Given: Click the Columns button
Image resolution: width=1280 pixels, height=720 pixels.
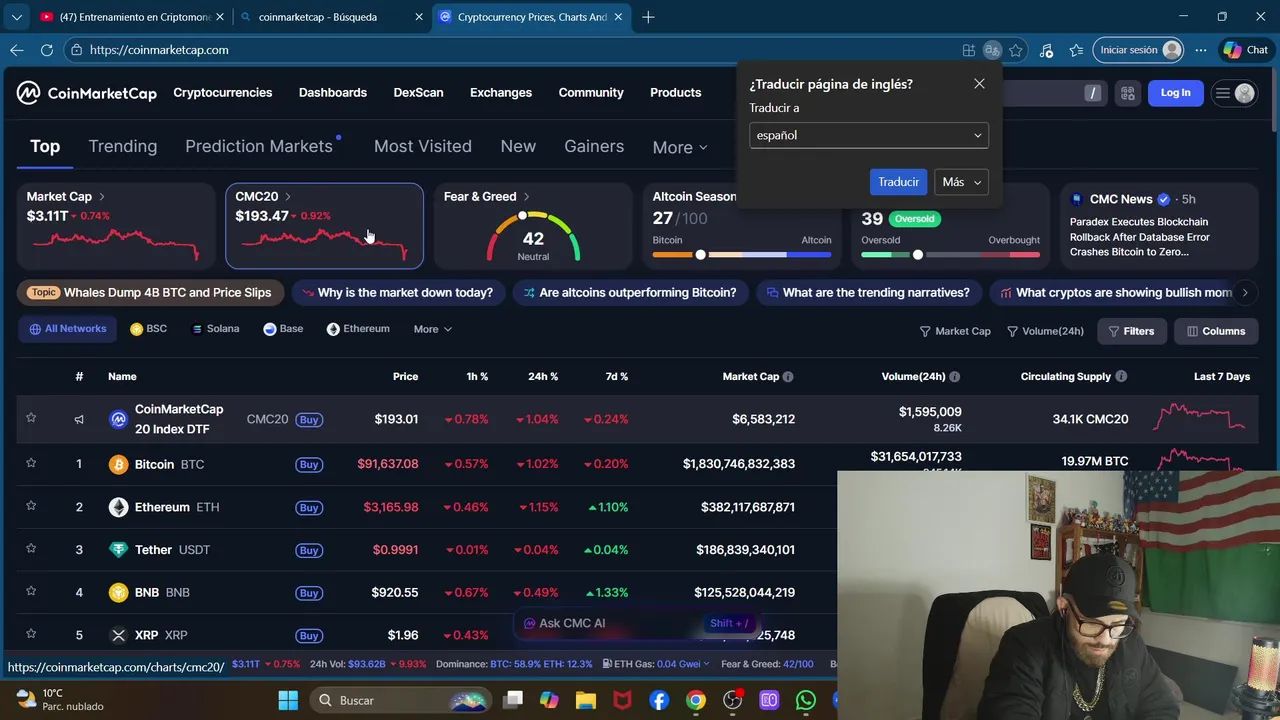Looking at the screenshot, I should pos(1216,331).
